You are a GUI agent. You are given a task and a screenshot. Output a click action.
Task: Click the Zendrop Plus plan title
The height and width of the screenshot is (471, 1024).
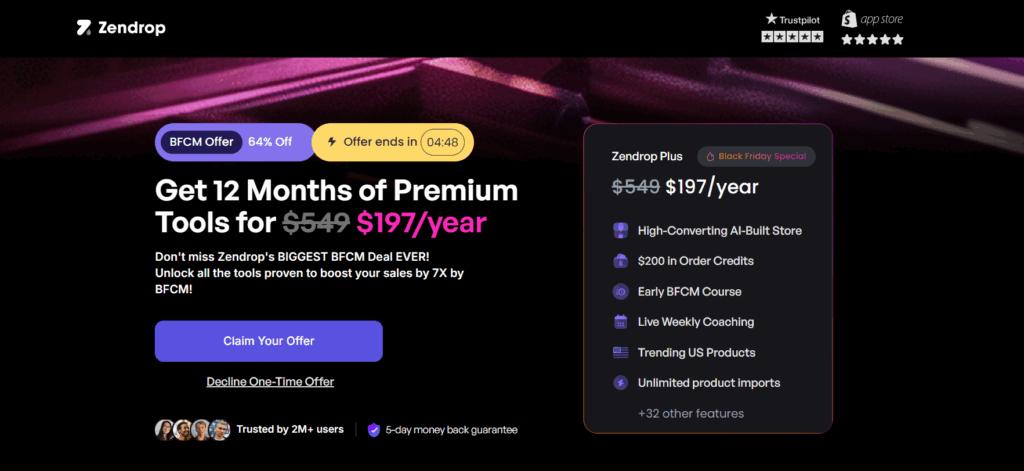click(647, 157)
